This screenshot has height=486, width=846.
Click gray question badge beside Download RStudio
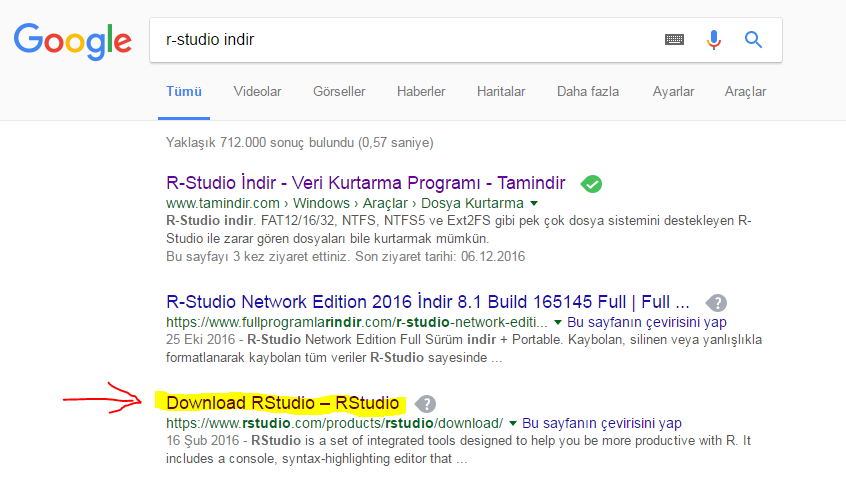(425, 404)
